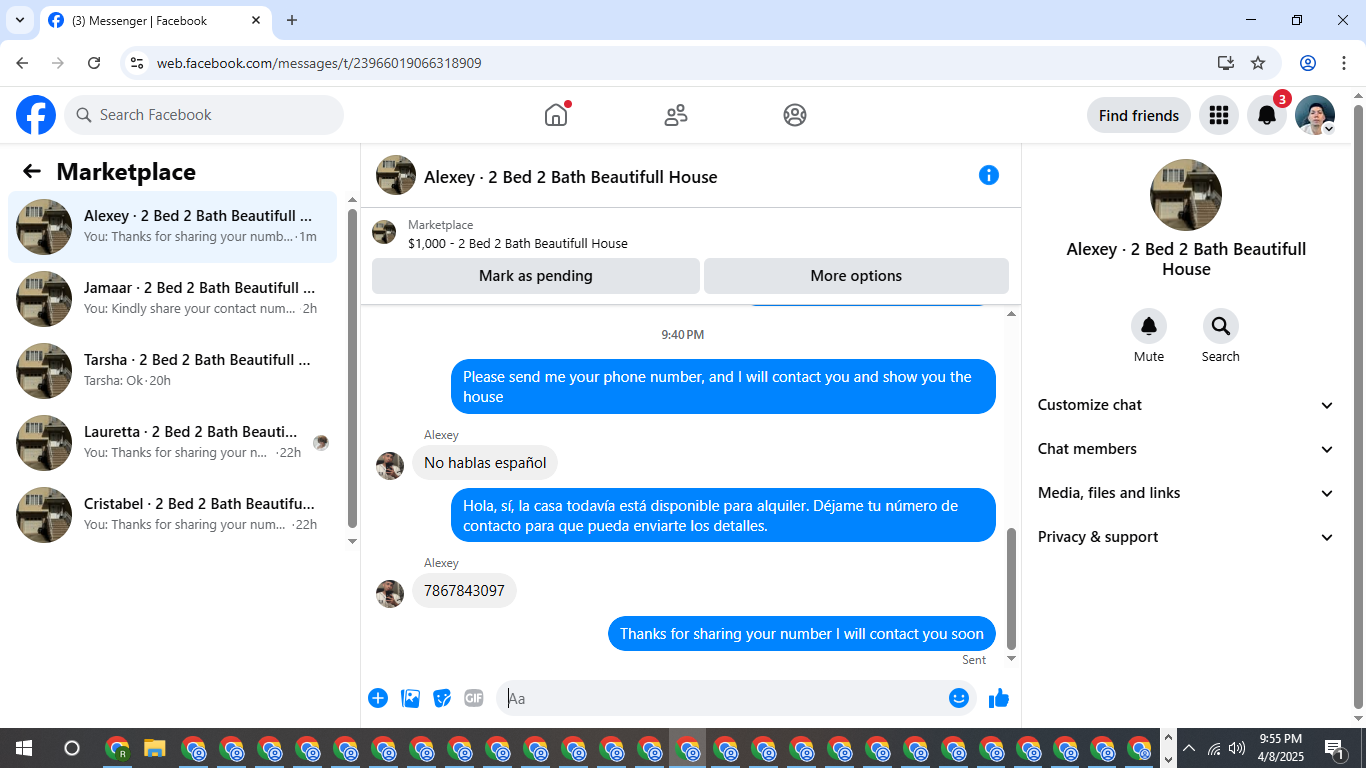Viewport: 1366px width, 768px height.
Task: Choose a sticker icon in composer
Action: [442, 698]
